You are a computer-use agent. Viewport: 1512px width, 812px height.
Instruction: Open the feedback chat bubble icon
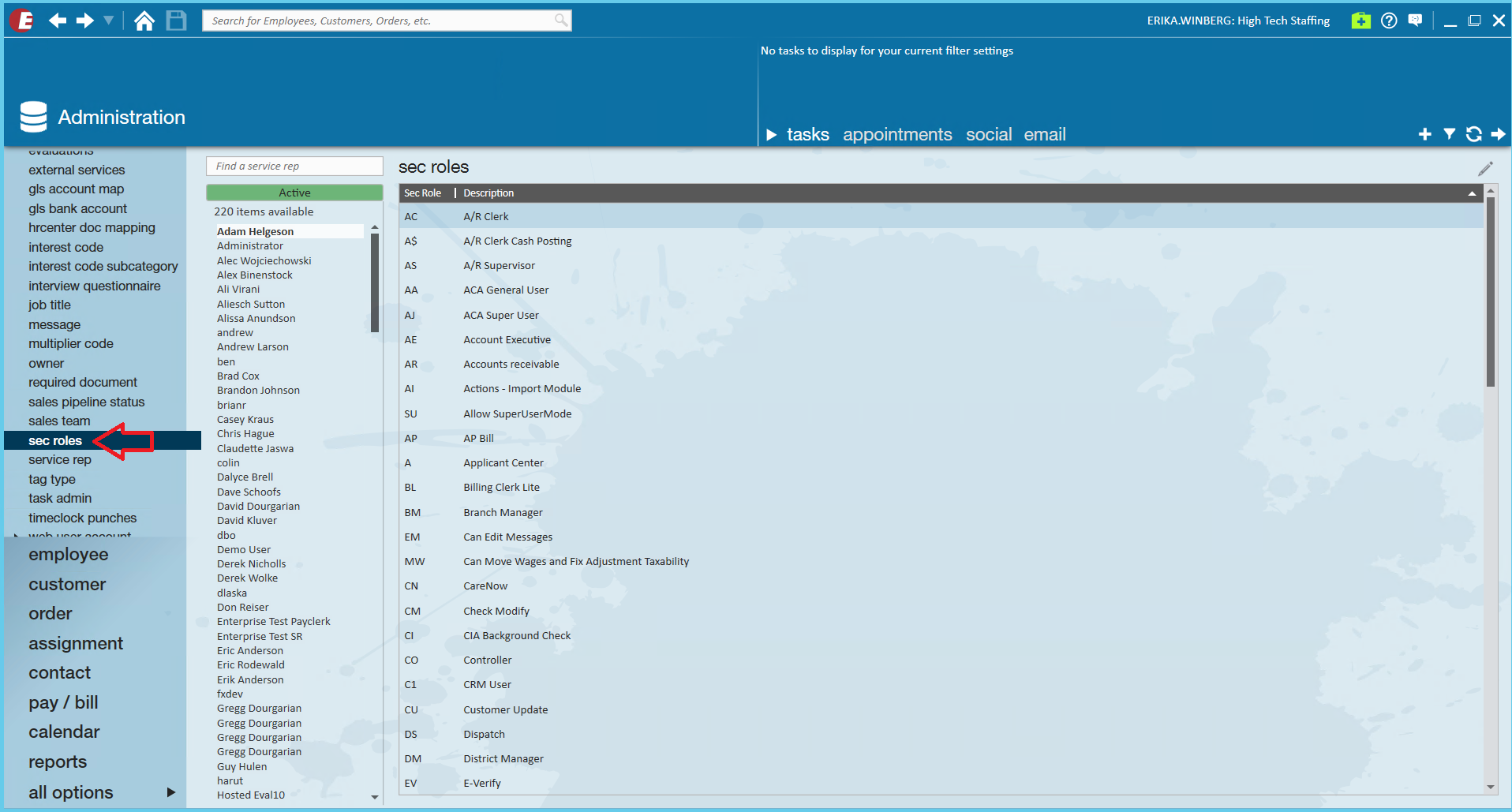point(1415,21)
